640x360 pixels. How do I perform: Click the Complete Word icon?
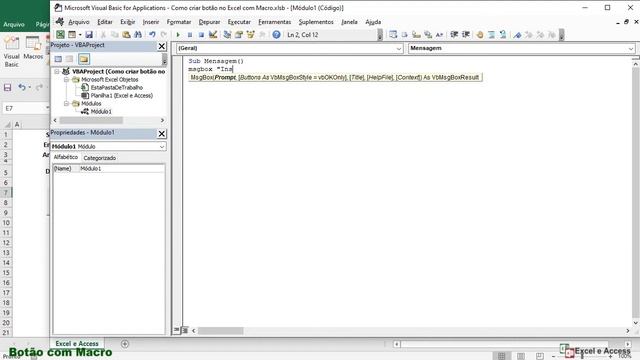pos(439,35)
